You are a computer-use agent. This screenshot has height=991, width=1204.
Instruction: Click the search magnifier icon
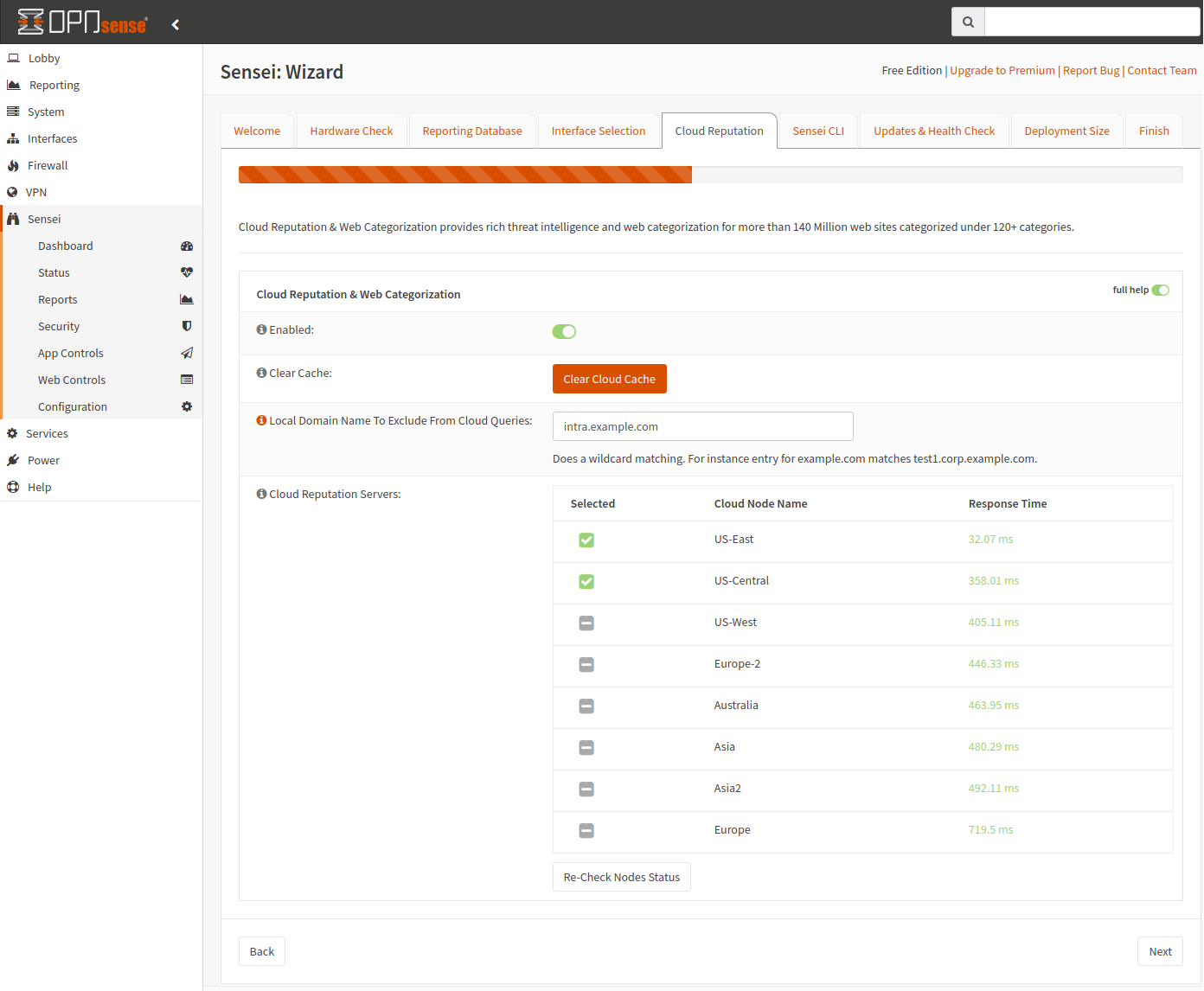click(x=968, y=22)
